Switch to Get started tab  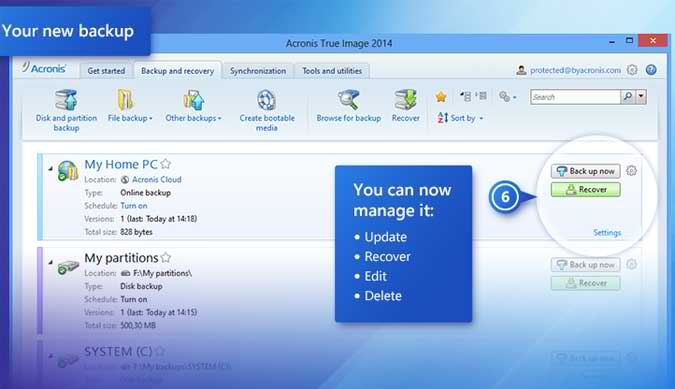pos(106,71)
